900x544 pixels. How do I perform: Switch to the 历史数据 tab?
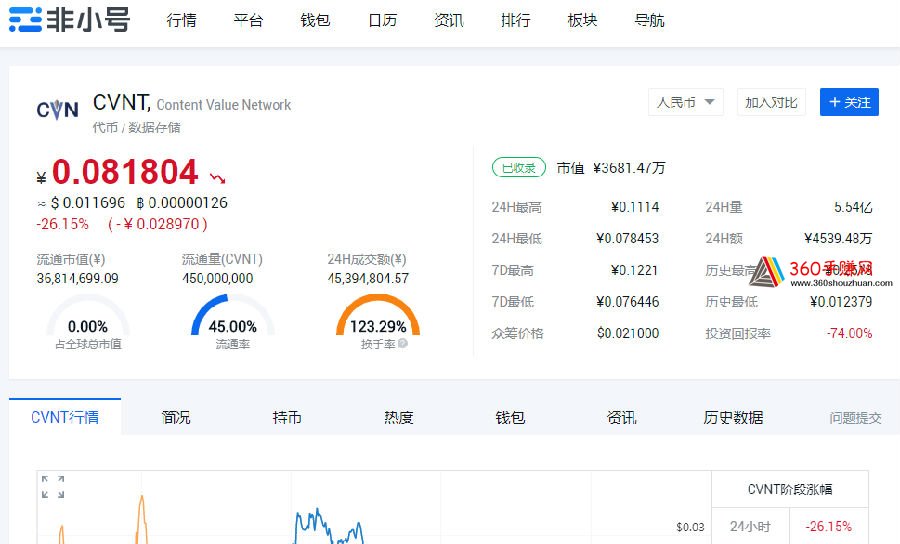pos(733,417)
